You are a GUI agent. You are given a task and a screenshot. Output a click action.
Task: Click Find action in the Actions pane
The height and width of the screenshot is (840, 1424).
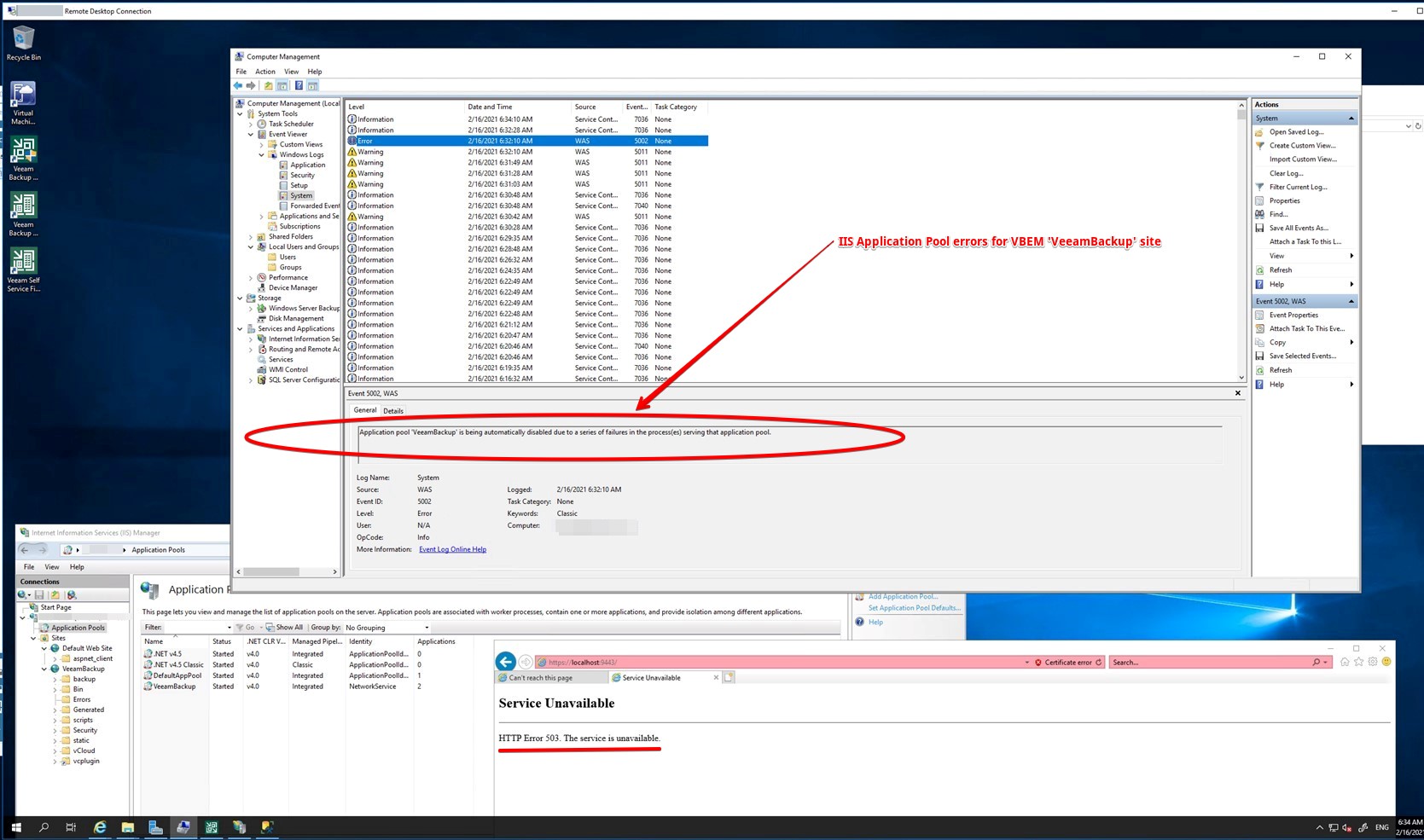1278,214
